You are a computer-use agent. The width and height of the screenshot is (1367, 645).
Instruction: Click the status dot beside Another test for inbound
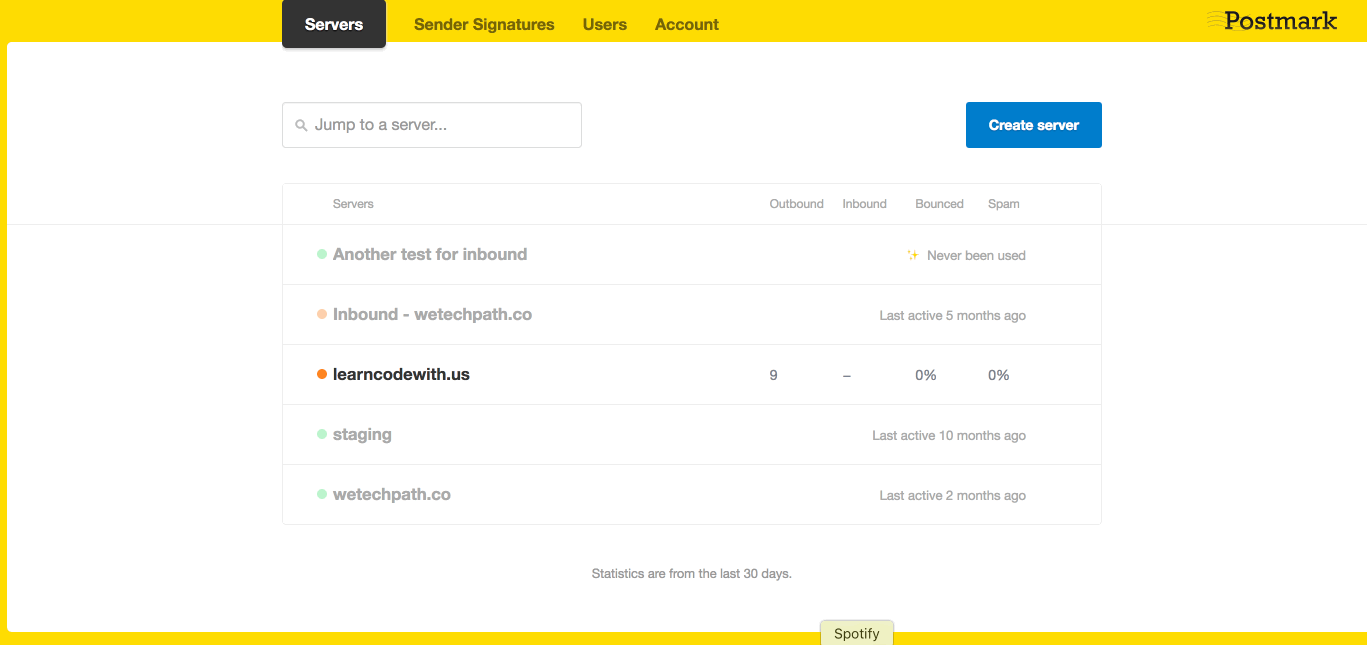click(322, 255)
